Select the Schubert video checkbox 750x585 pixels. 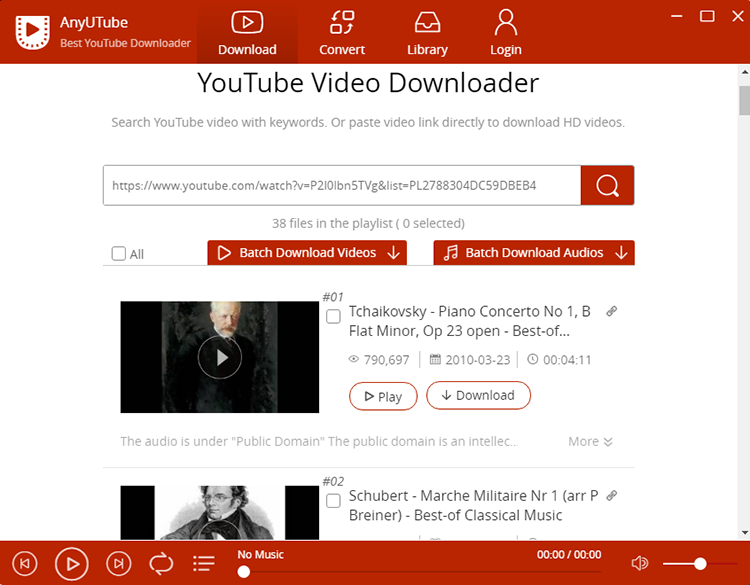point(333,500)
